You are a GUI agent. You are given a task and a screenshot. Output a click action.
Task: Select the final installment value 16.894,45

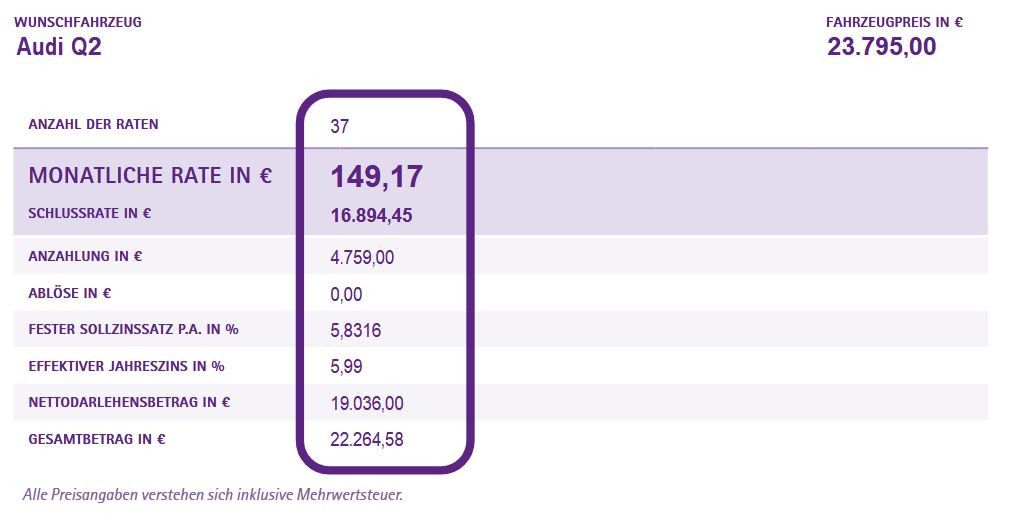point(371,215)
